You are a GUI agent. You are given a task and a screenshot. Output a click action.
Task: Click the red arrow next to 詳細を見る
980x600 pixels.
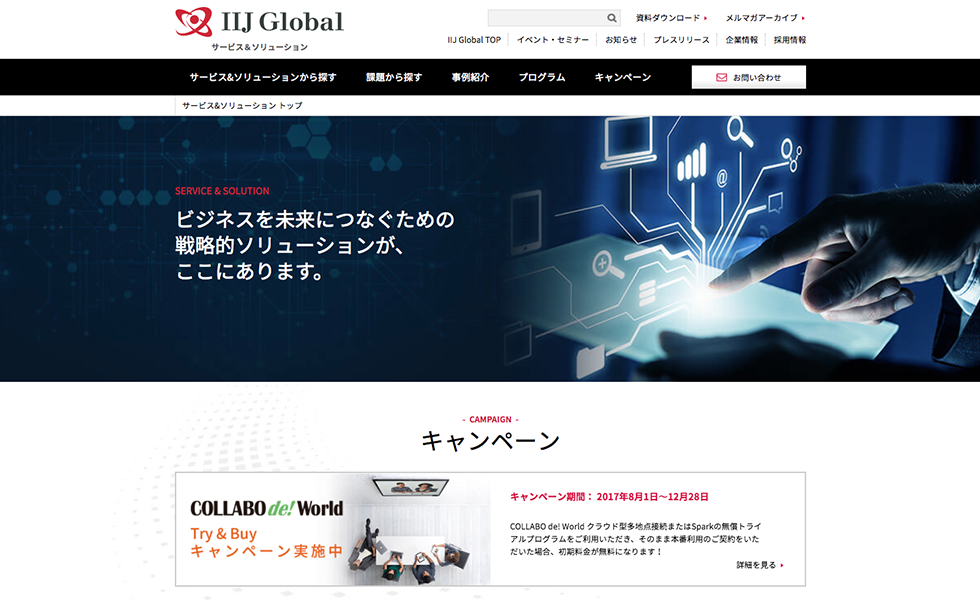coord(782,565)
